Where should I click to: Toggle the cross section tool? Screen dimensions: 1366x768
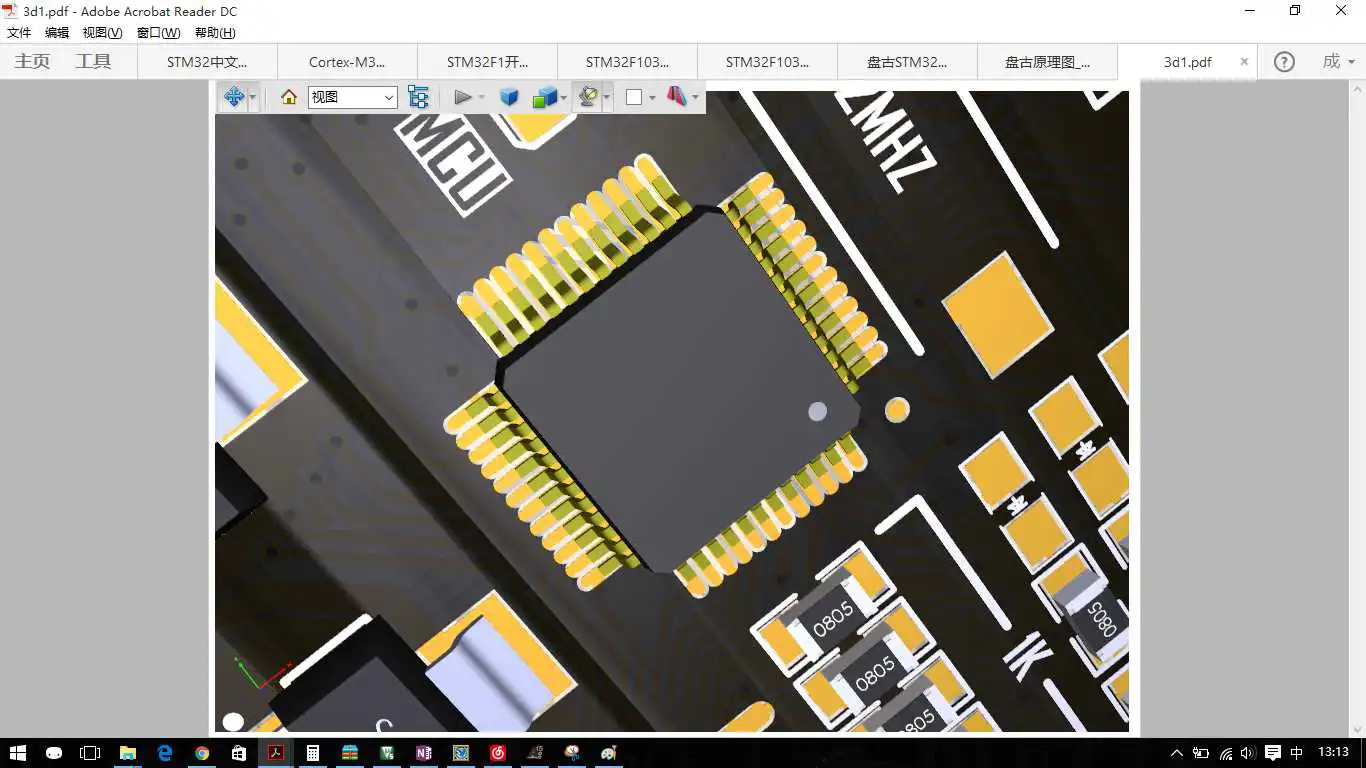(x=678, y=97)
